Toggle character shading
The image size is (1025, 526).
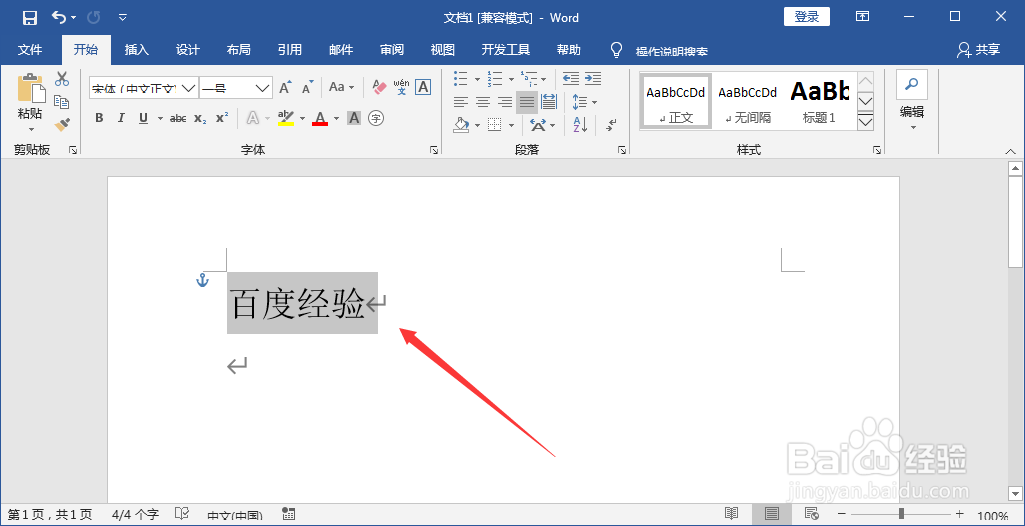(x=354, y=118)
